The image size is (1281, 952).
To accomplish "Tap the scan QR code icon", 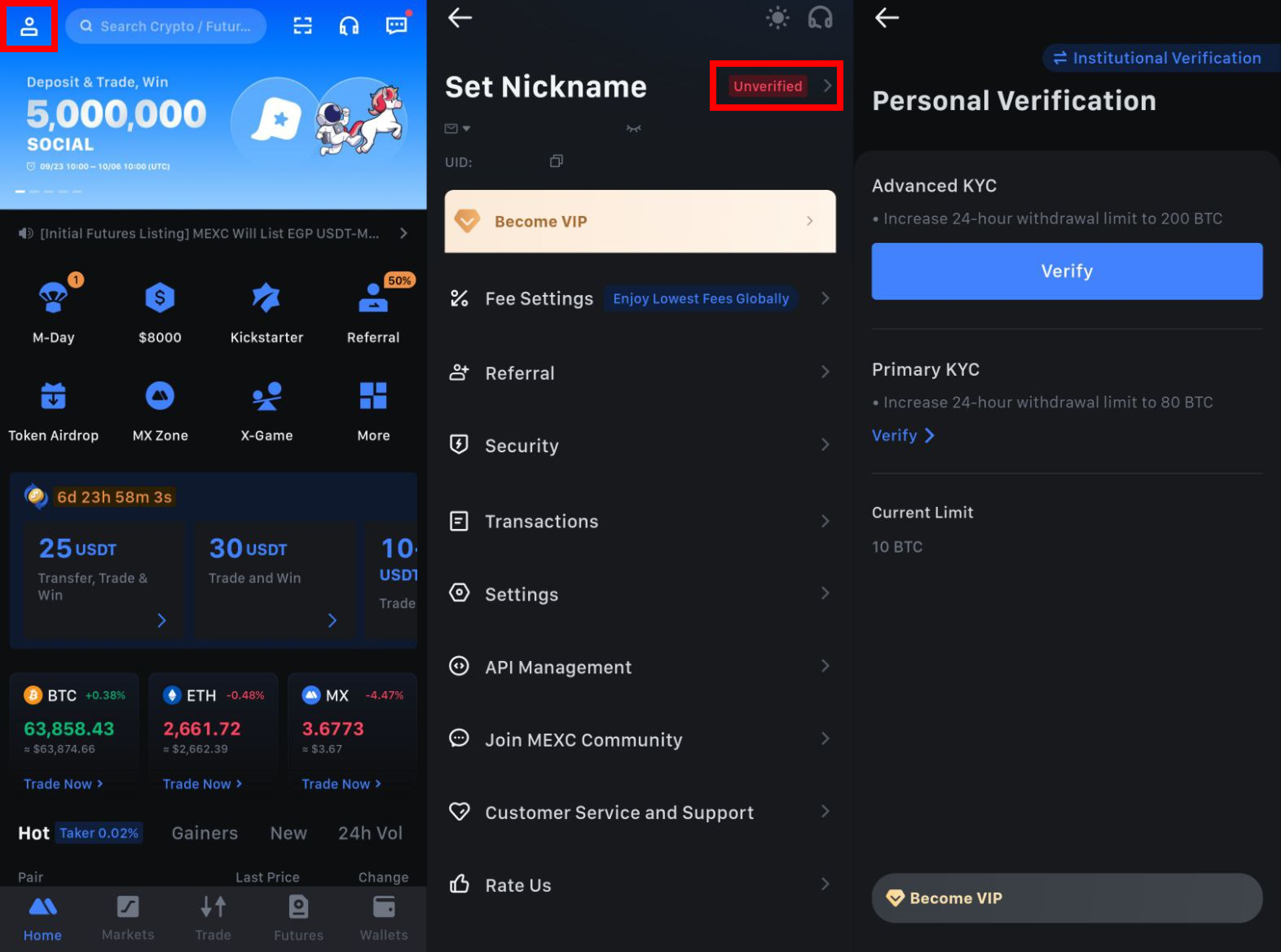I will [x=302, y=26].
